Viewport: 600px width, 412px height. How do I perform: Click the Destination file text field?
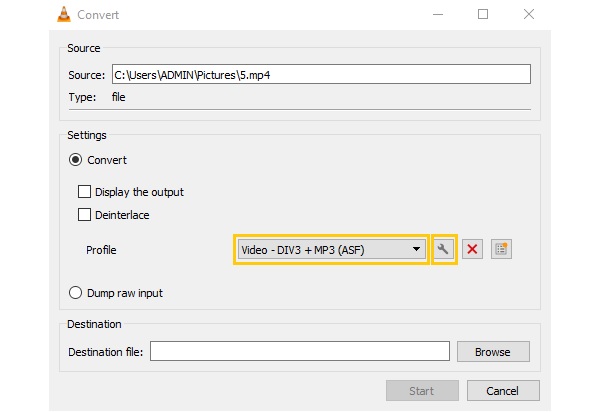[x=300, y=351]
